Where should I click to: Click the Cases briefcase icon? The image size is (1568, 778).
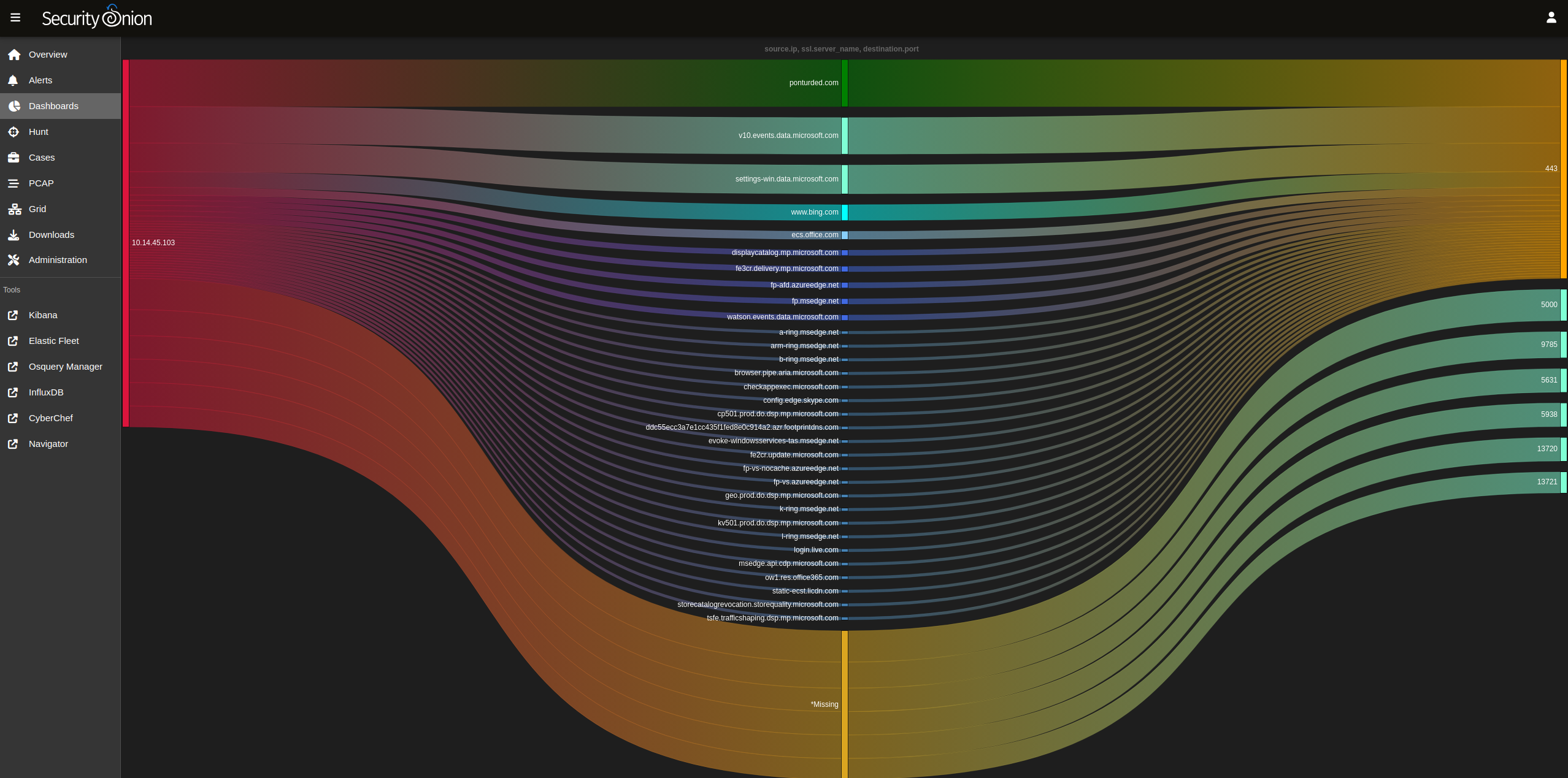13,158
